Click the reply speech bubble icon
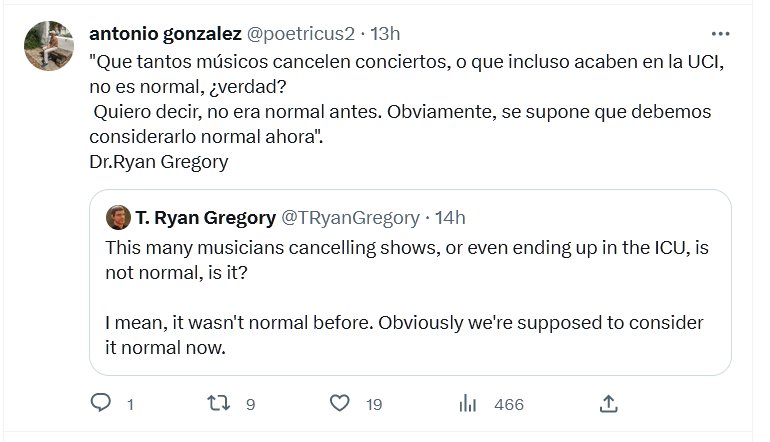The width and height of the screenshot is (770, 442). [x=101, y=404]
